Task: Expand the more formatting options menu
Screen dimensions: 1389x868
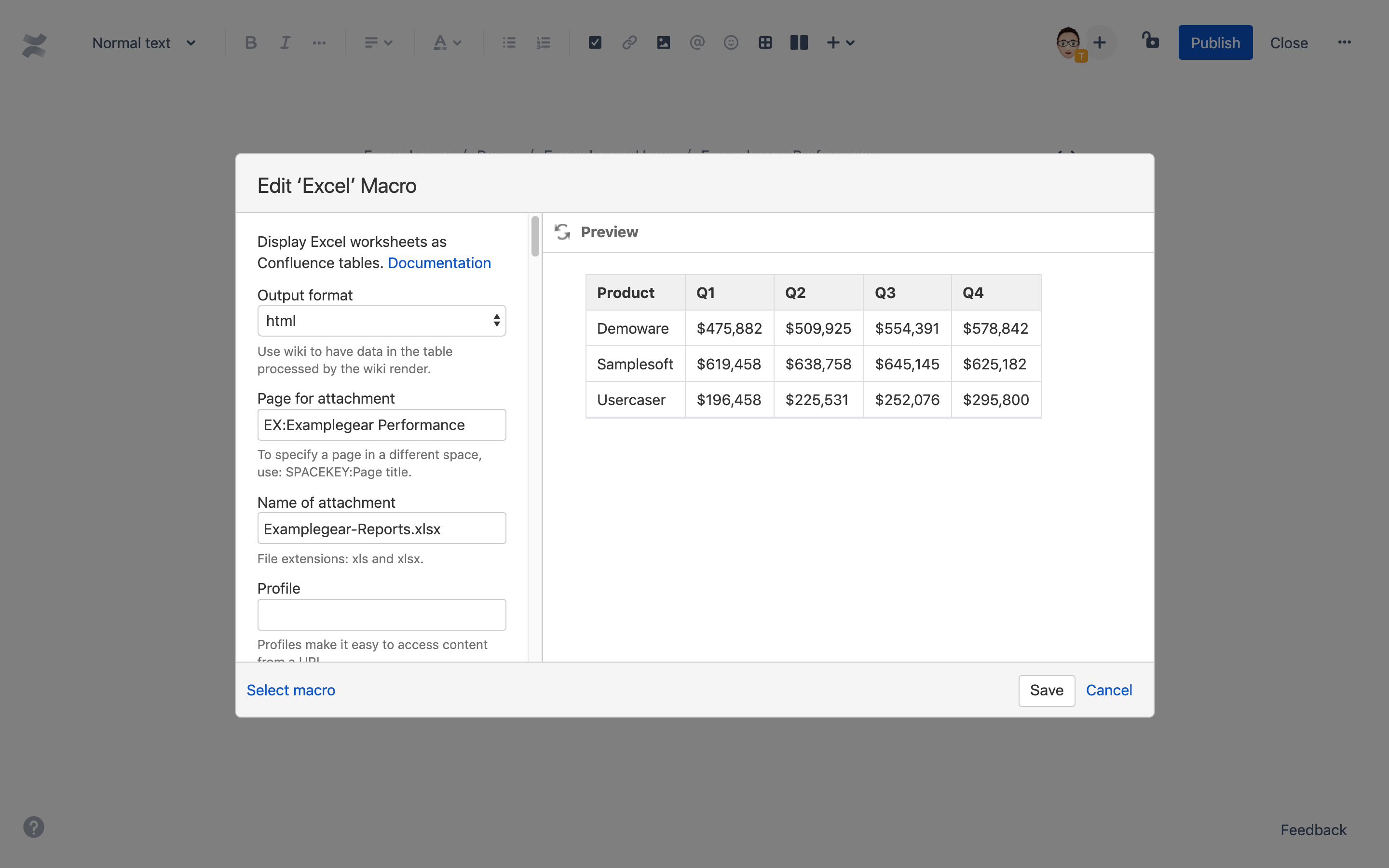Action: [x=318, y=42]
